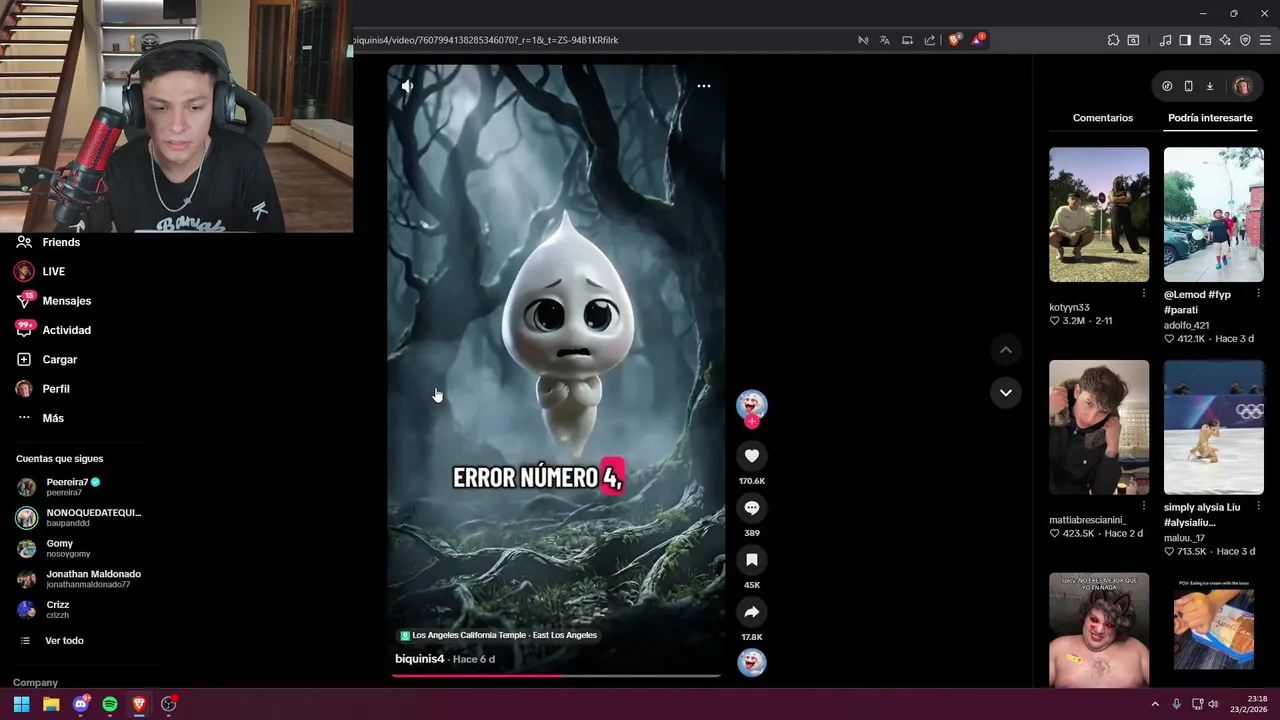
Task: Open Discord from the taskbar
Action: (x=80, y=704)
